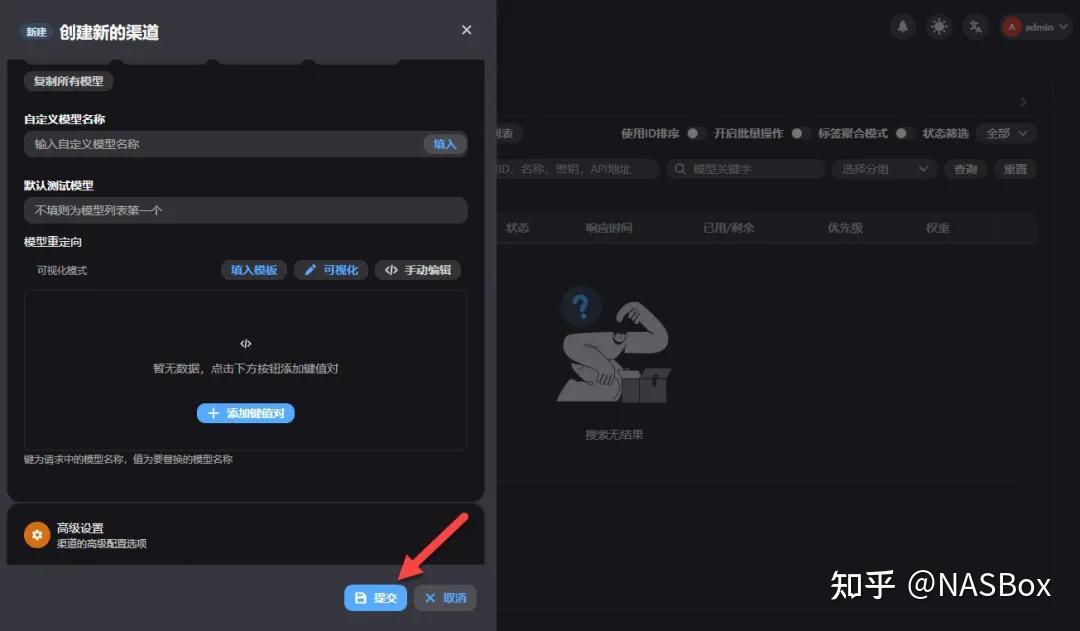Focus the ID, 名称, 密钥 search field
Image resolution: width=1080 pixels, height=631 pixels.
(x=578, y=169)
